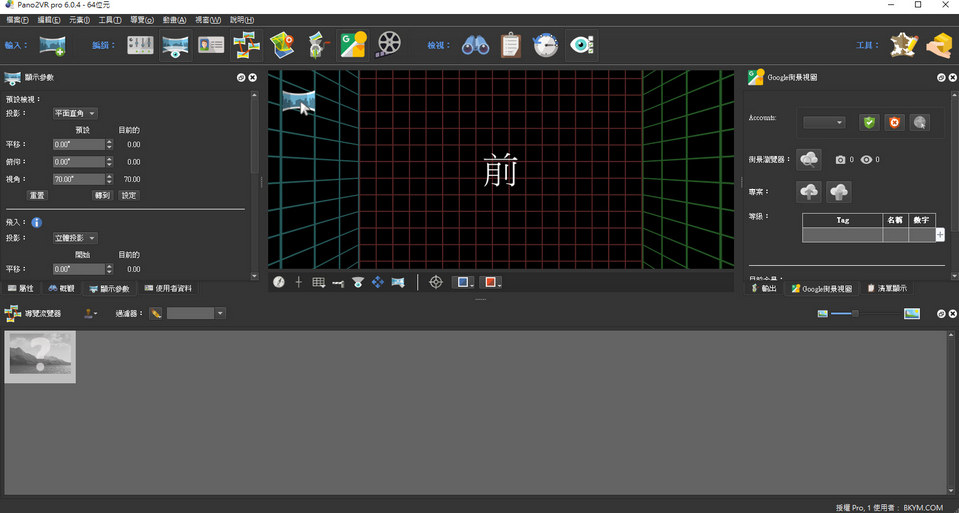Click the 重置 reset button
This screenshot has width=959, height=513.
tap(37, 195)
